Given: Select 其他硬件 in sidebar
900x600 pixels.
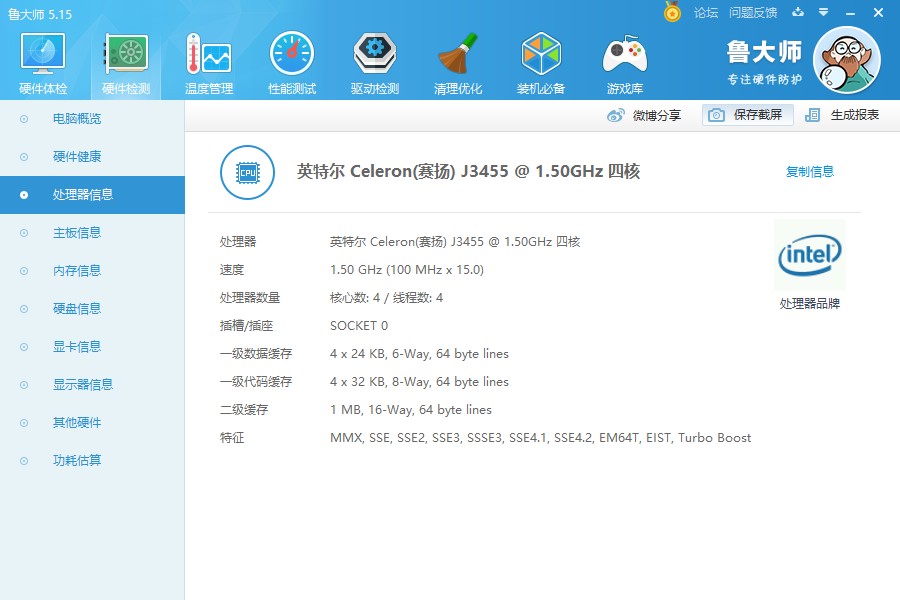Looking at the screenshot, I should point(92,423).
